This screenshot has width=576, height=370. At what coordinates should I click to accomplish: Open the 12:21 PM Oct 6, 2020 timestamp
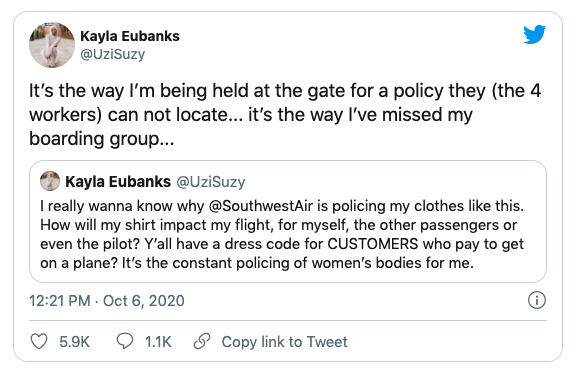coord(107,301)
